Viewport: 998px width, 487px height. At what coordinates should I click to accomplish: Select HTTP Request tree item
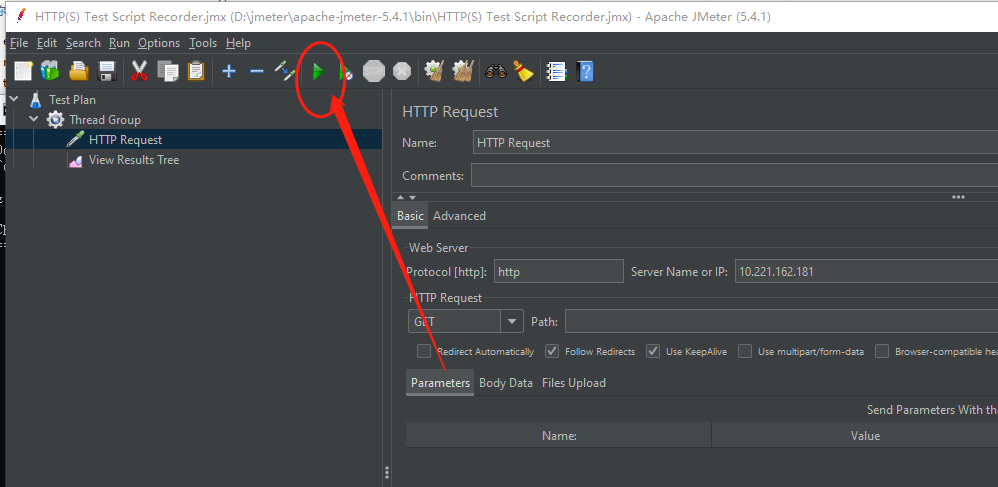pyautogui.click(x=125, y=139)
